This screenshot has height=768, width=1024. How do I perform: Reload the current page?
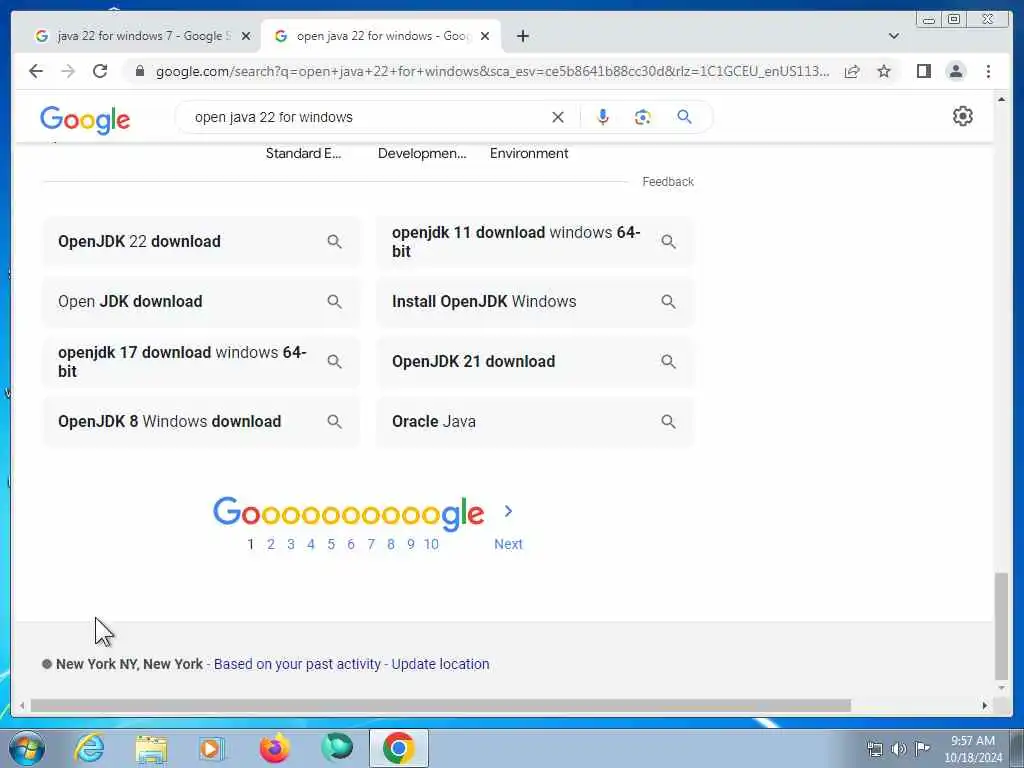(x=100, y=71)
